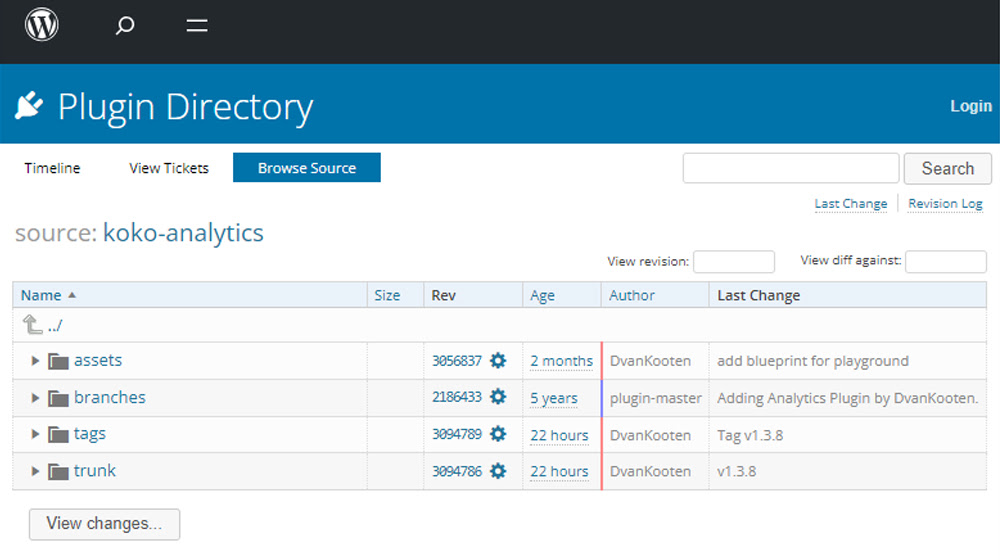Screen dimensions: 1000x560
Task: Focus the View diff against input field
Action: 946,262
